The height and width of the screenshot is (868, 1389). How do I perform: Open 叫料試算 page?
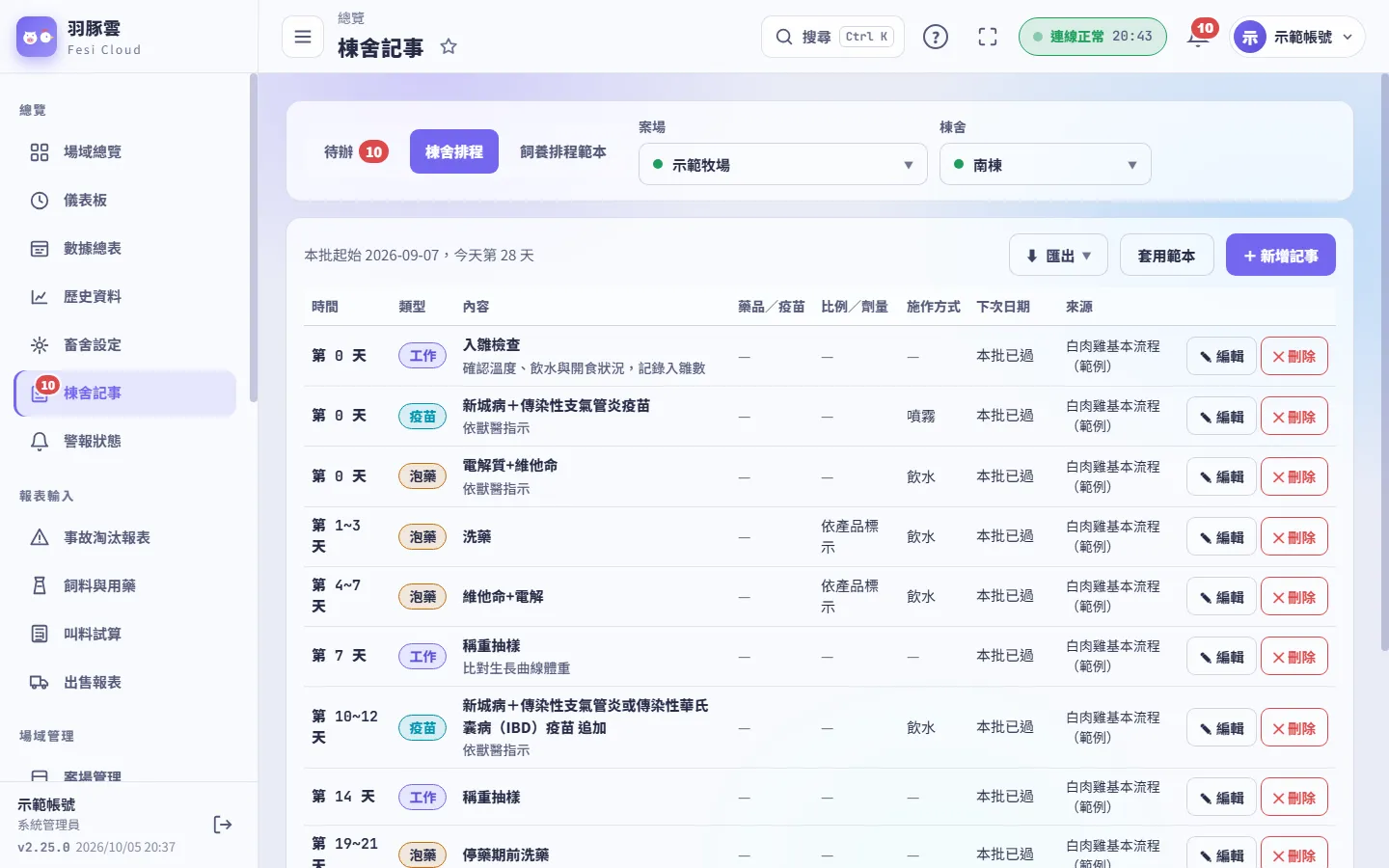tap(125, 635)
